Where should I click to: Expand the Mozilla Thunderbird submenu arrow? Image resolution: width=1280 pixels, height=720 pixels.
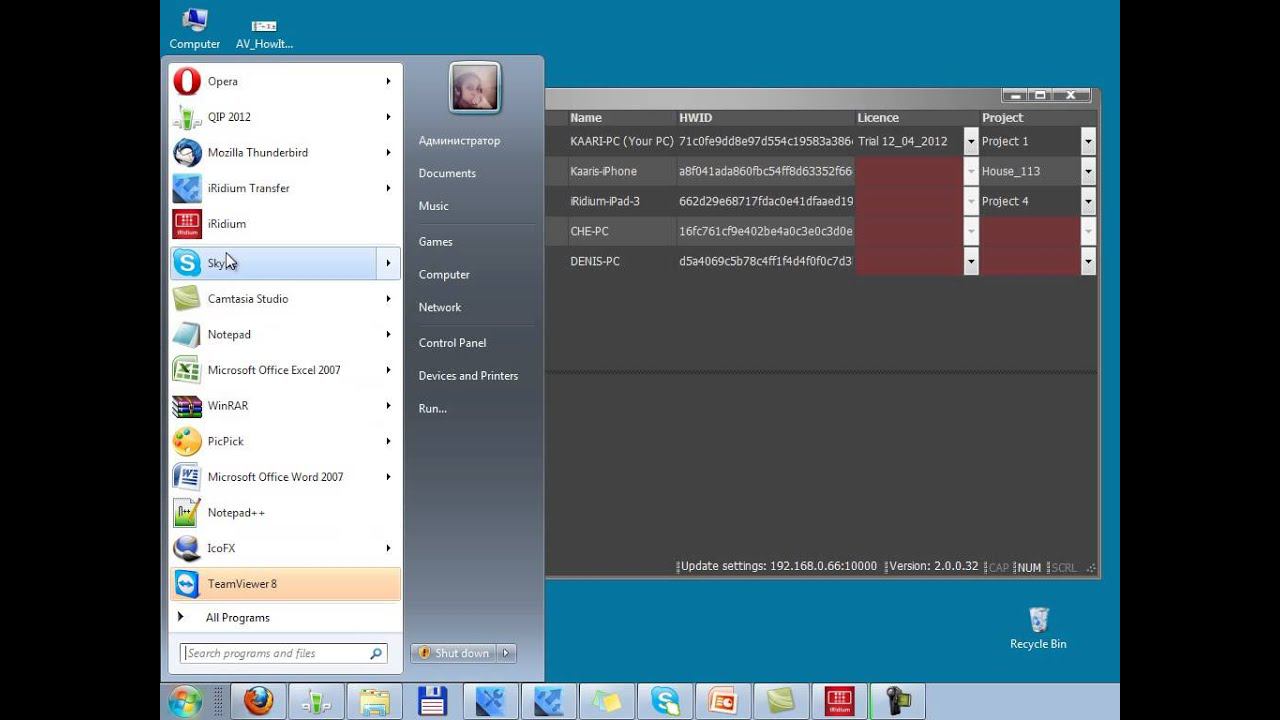[x=388, y=153]
